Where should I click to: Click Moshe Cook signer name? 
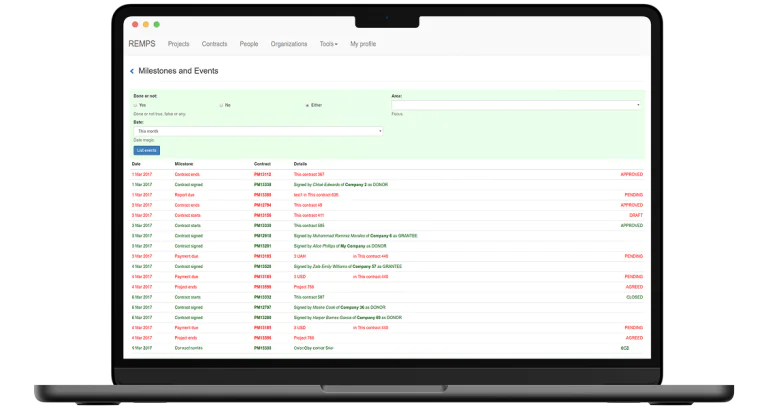[x=324, y=308]
